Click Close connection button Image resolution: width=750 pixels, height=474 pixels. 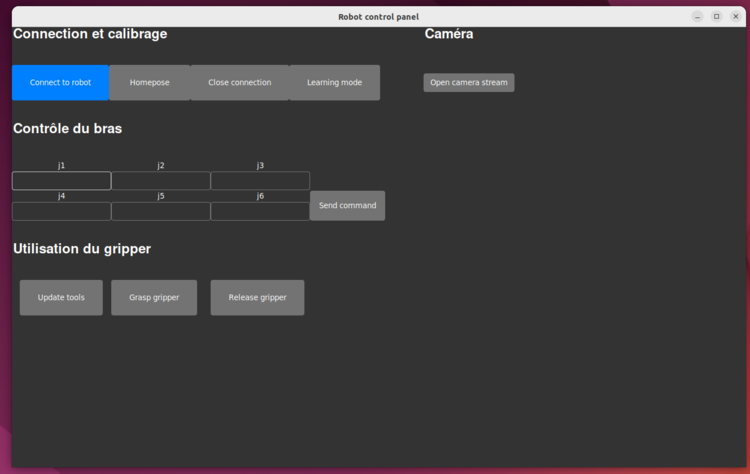pyautogui.click(x=239, y=83)
